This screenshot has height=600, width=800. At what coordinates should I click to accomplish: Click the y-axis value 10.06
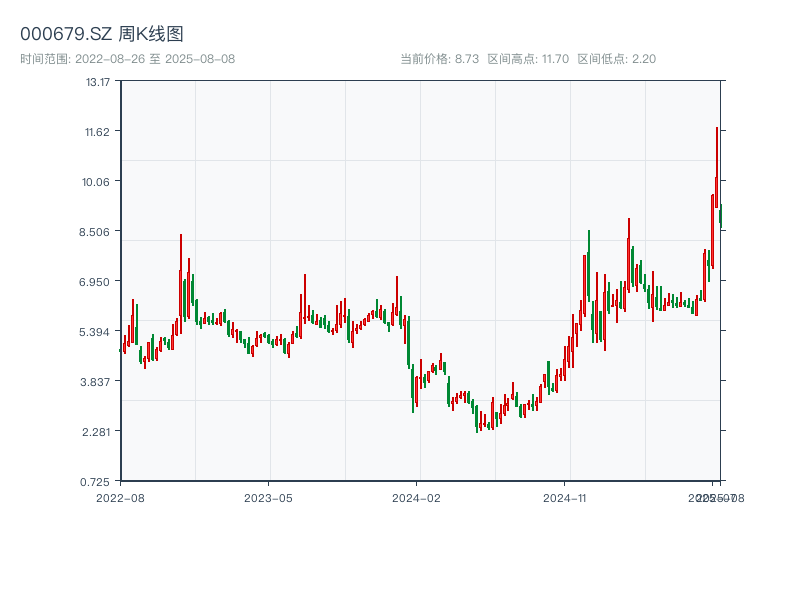[96, 182]
